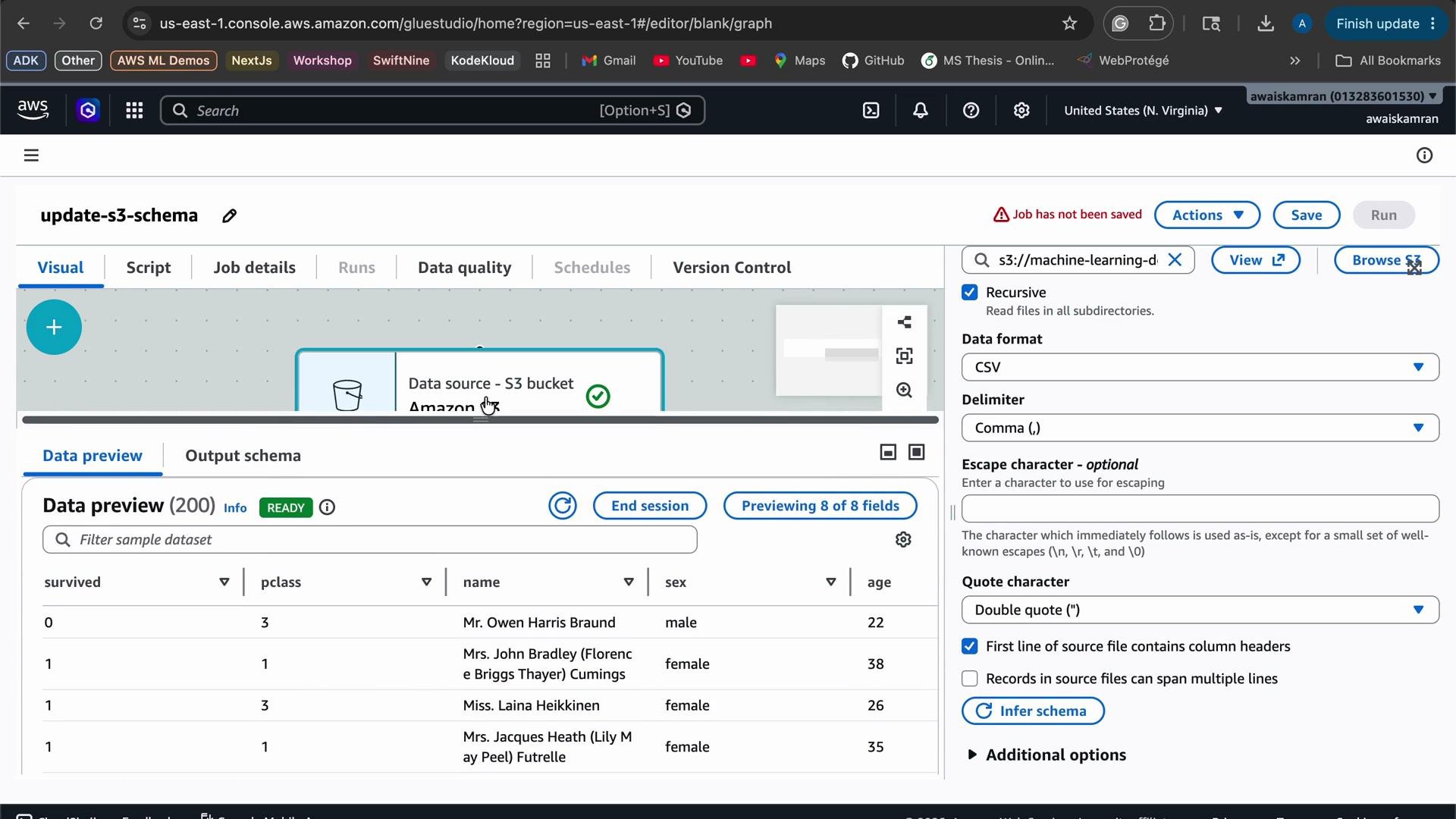This screenshot has width=1456, height=819.
Task: Click the panel splitter handle above preview
Action: (481, 419)
